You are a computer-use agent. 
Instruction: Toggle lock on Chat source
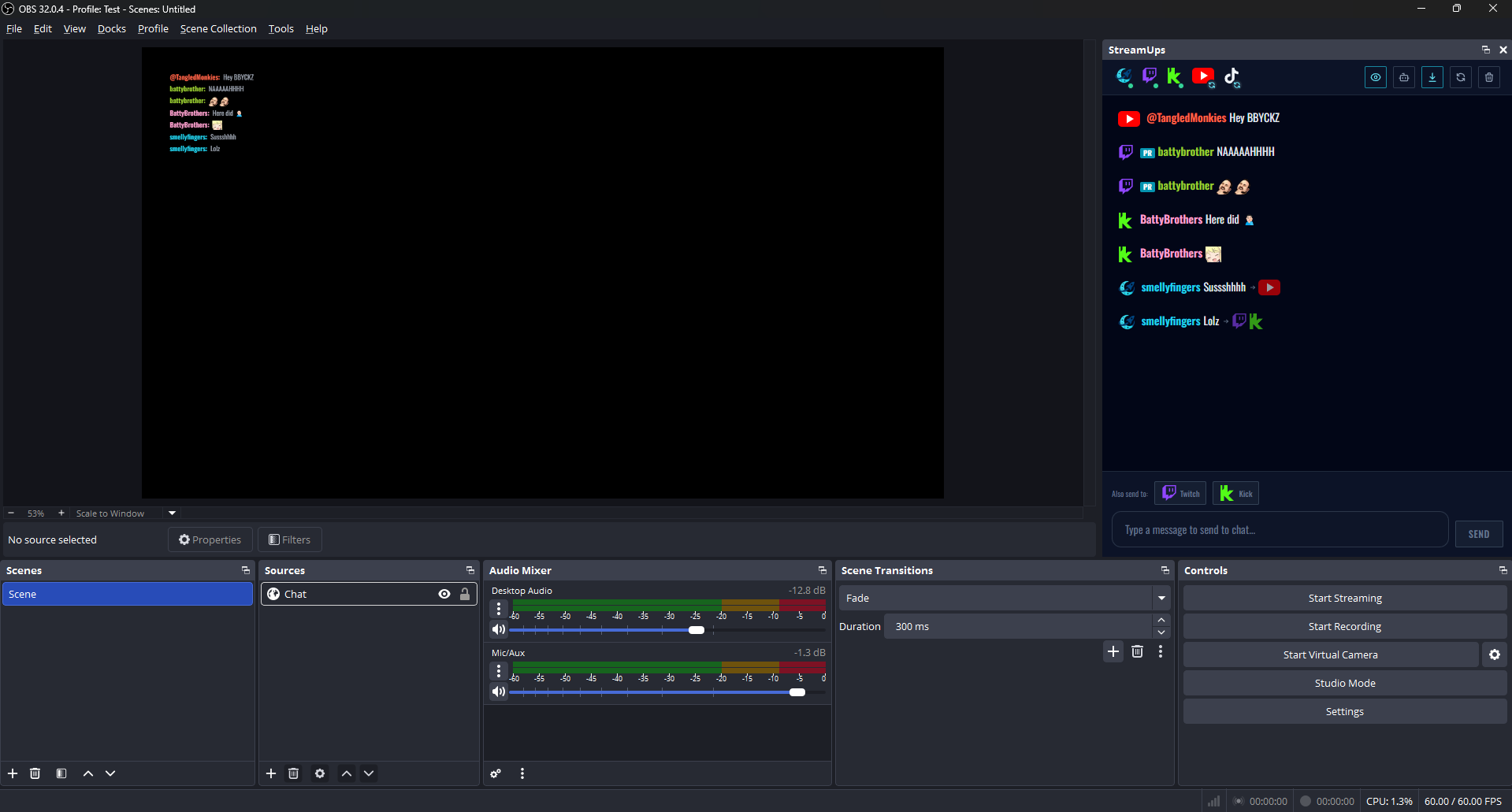(x=465, y=594)
